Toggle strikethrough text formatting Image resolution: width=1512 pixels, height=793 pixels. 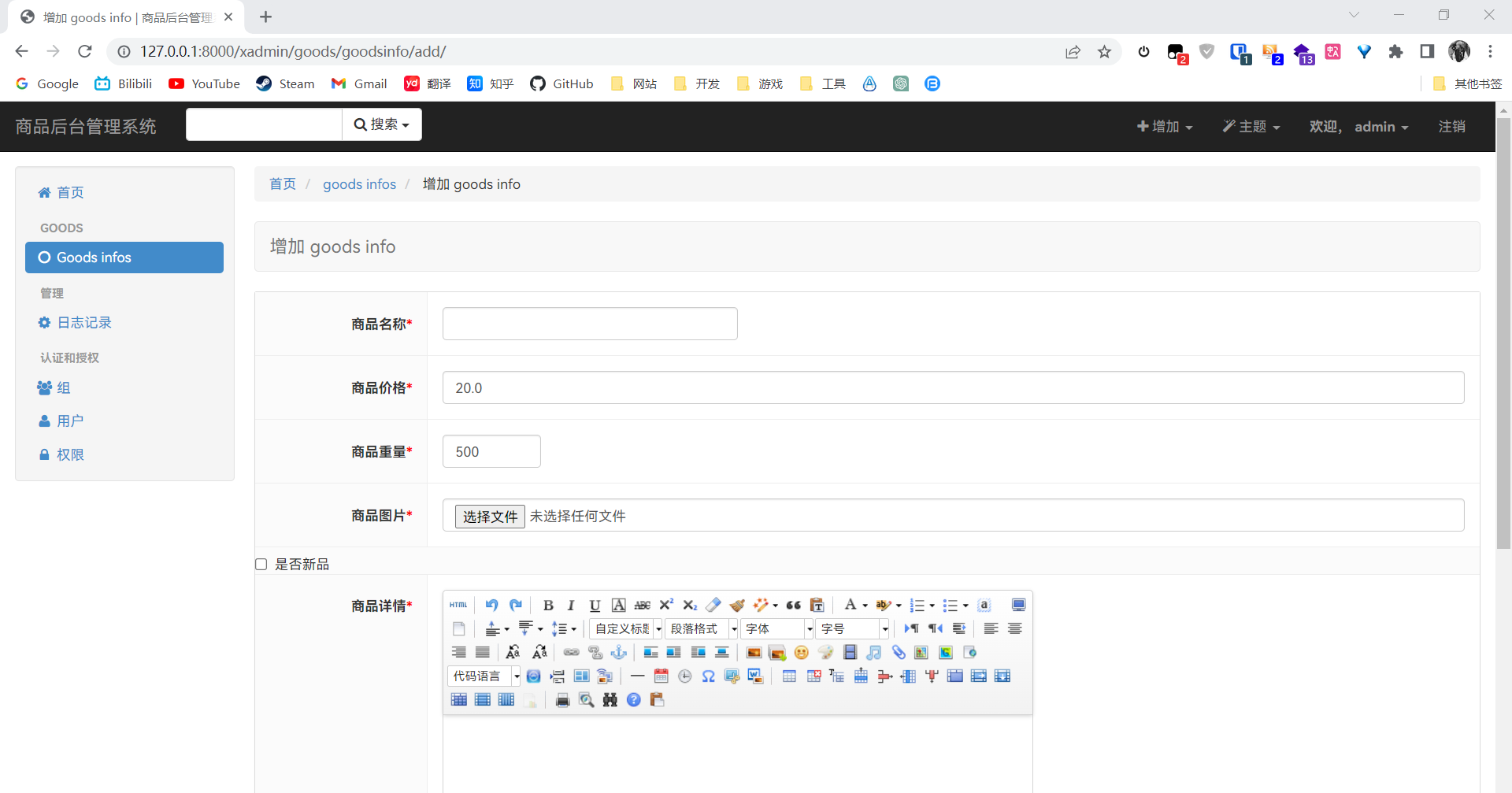(x=643, y=605)
